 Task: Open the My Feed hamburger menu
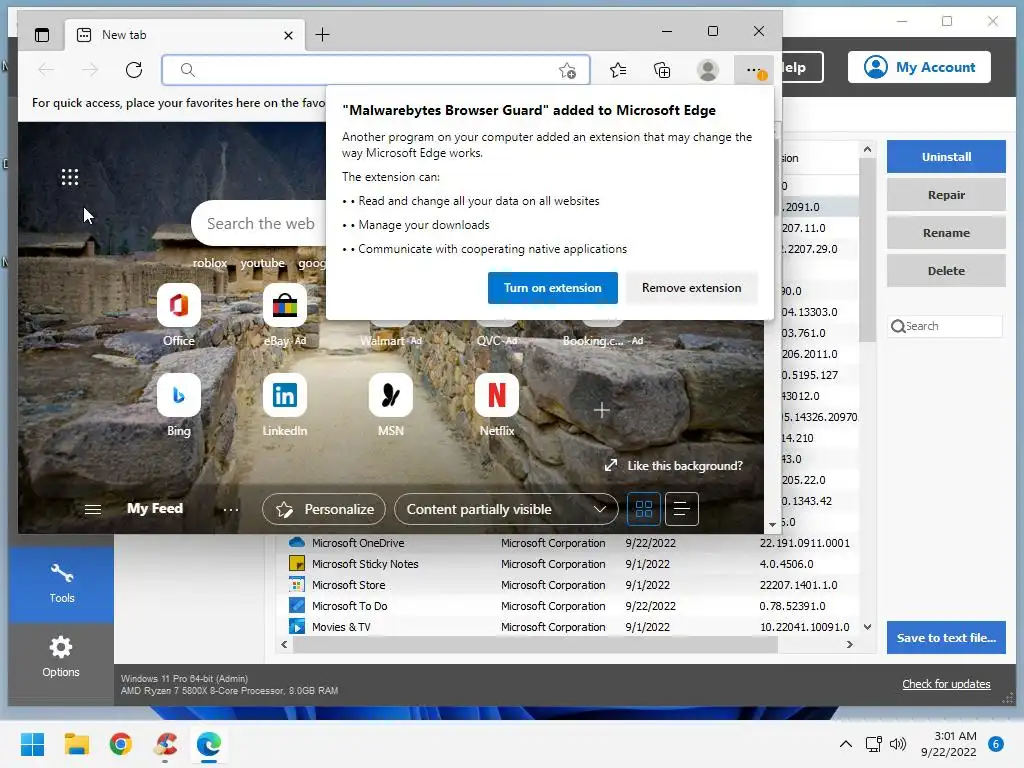pos(93,509)
